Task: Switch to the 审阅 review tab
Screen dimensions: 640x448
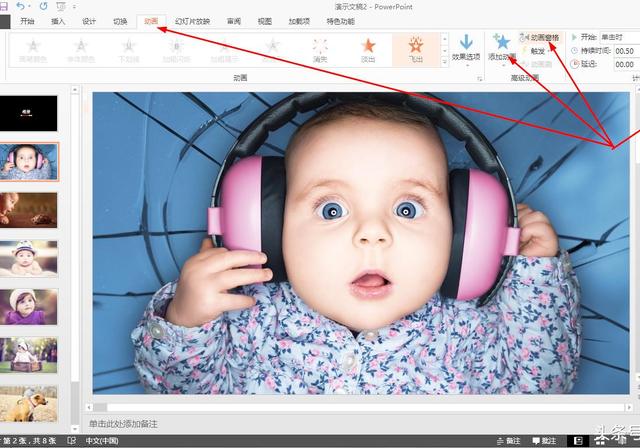Action: [x=234, y=21]
